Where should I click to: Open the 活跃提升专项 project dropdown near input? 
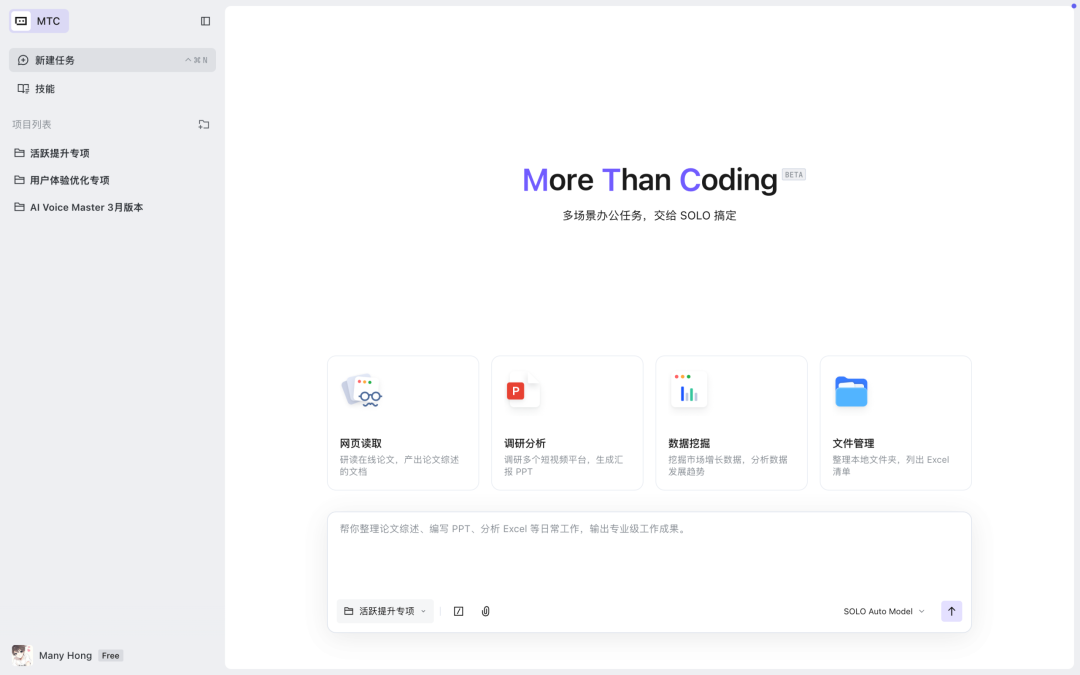385,611
